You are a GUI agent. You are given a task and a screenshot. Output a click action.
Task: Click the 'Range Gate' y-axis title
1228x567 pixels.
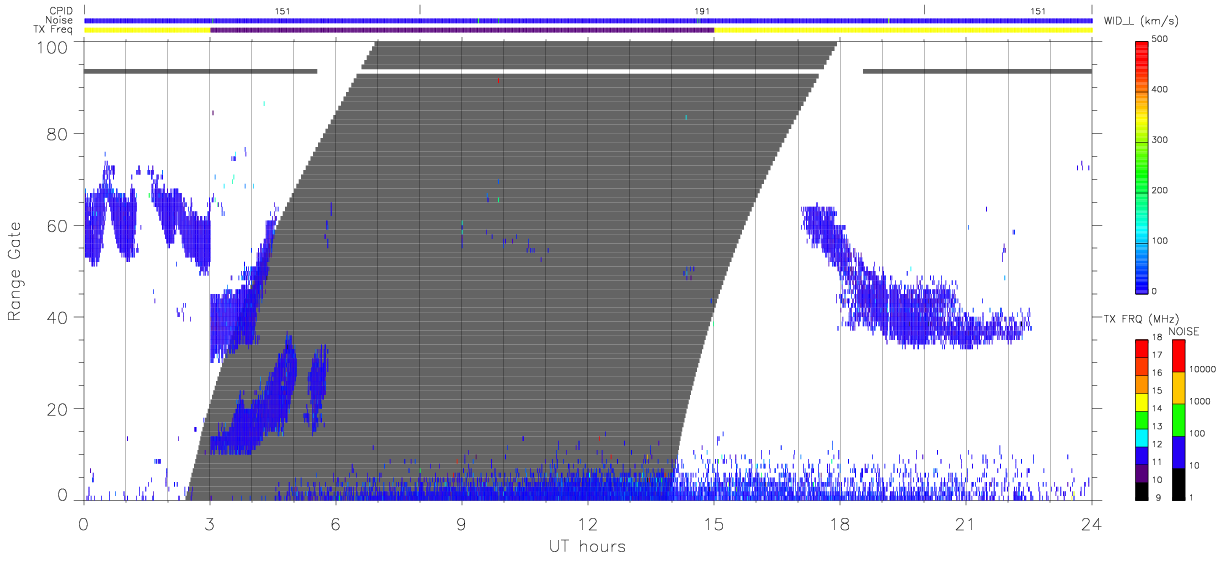pos(16,272)
